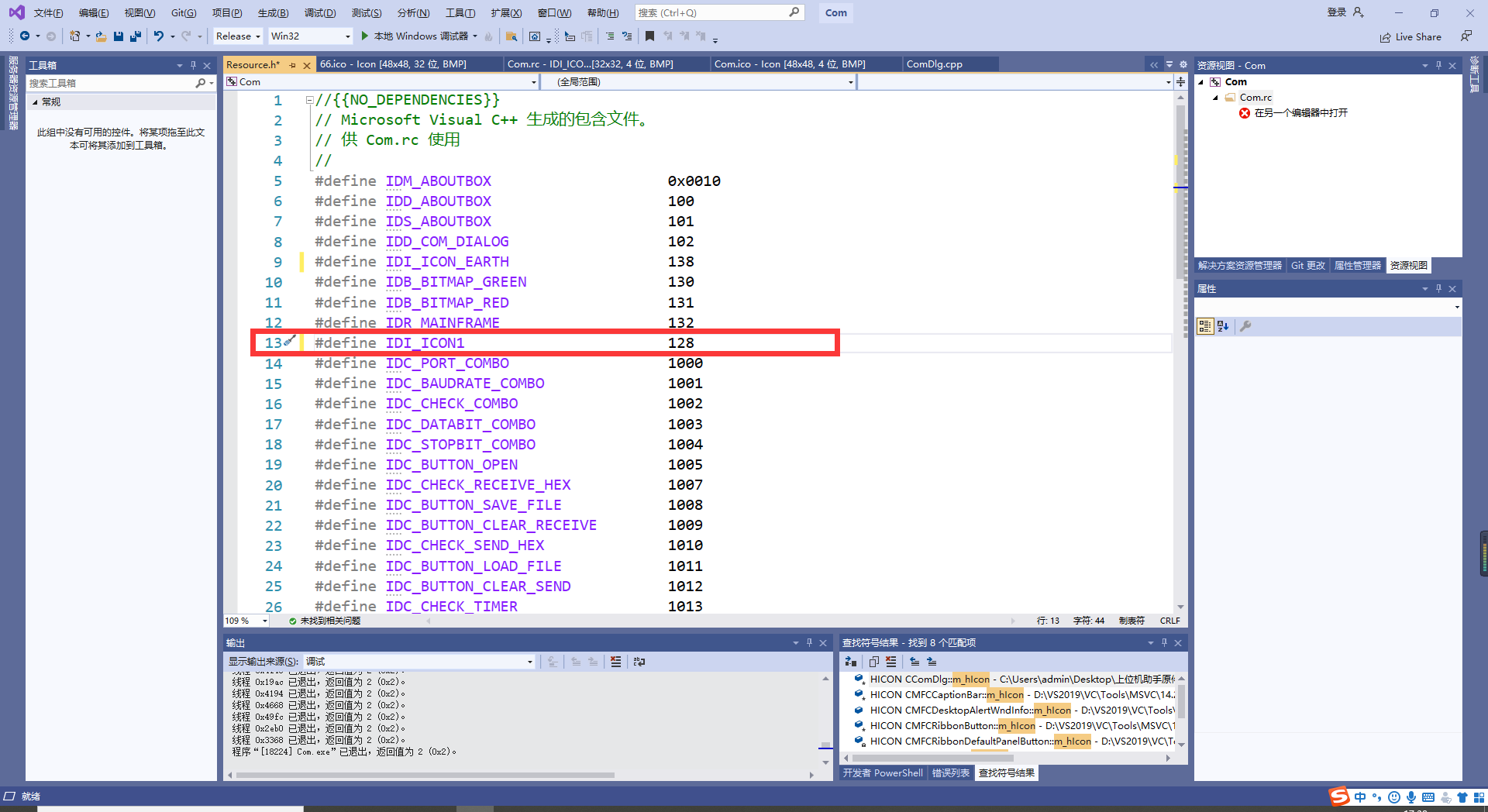Open the Release configuration dropdown
Image resolution: width=1488 pixels, height=812 pixels.
tap(238, 36)
